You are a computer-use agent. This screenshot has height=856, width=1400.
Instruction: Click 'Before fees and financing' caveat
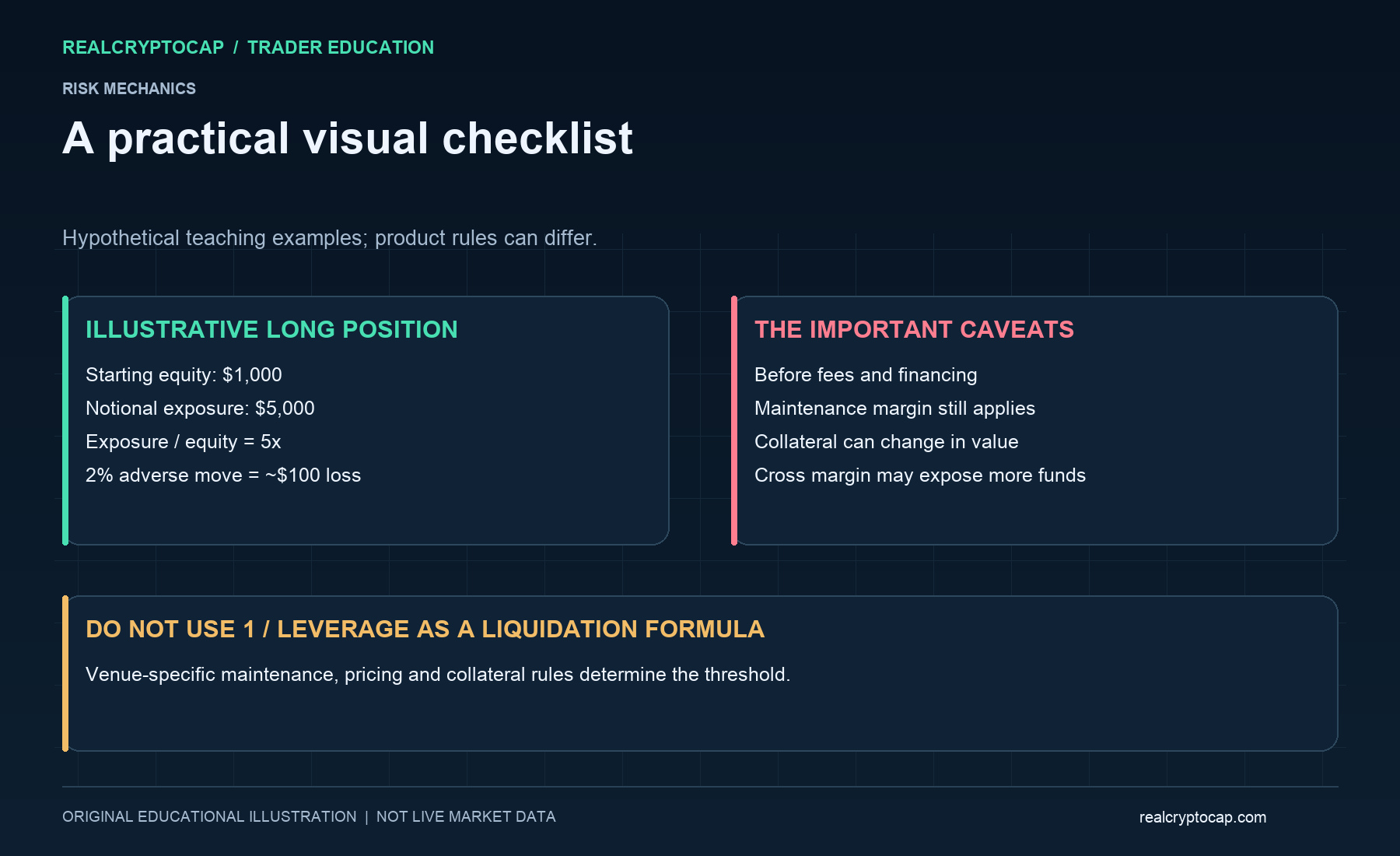(866, 375)
